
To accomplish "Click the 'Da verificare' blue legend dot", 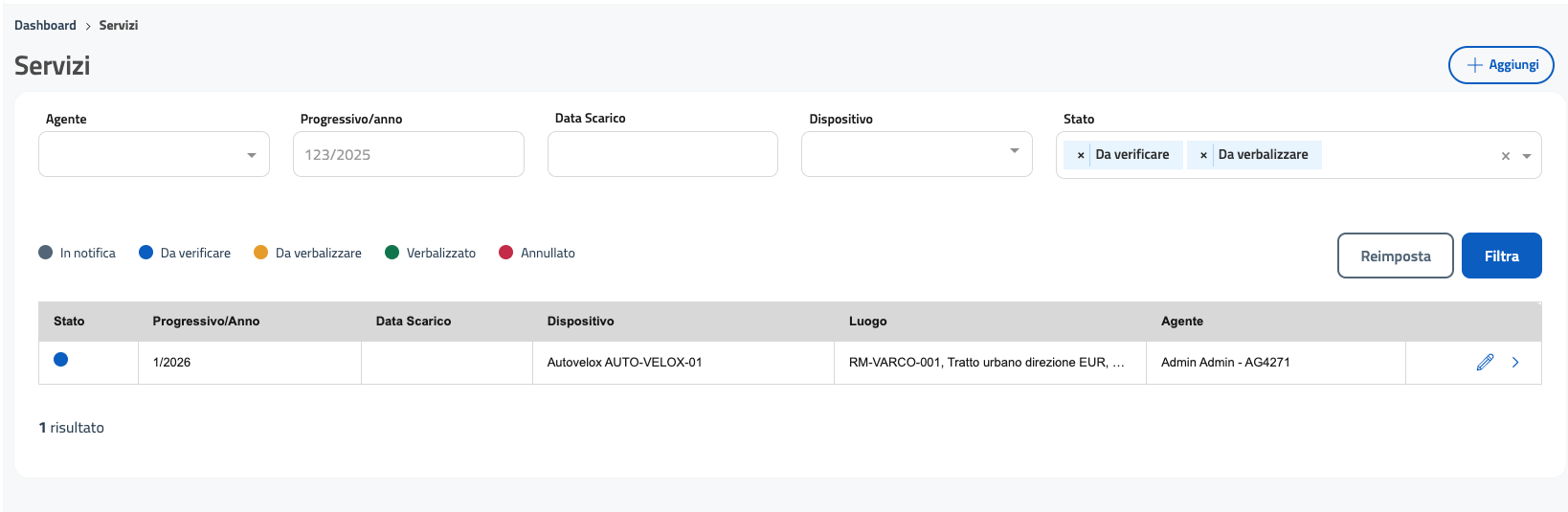I will (x=146, y=253).
